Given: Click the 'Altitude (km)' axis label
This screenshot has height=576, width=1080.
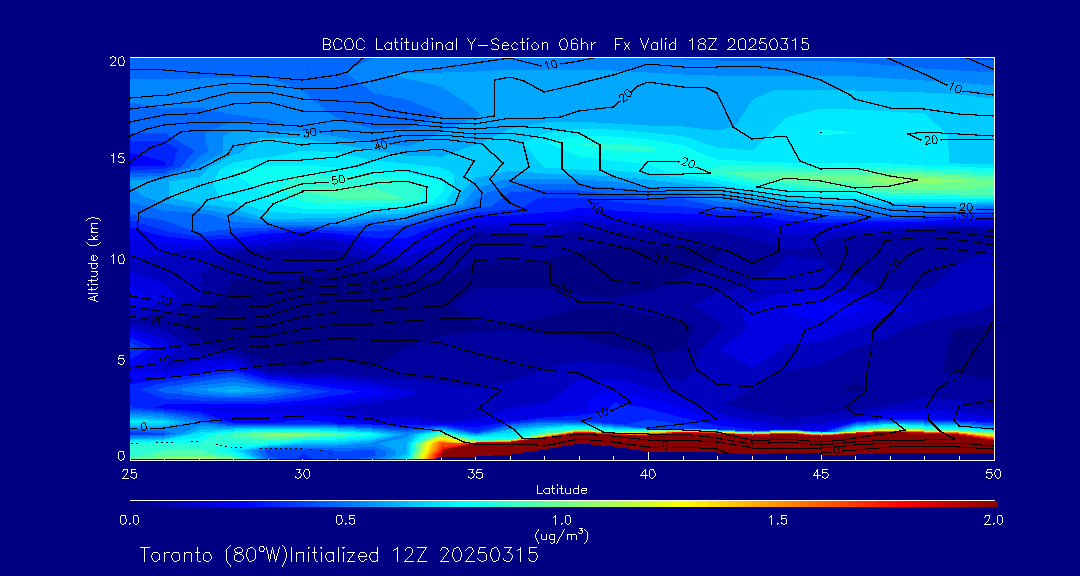Looking at the screenshot, I should 94,258.
